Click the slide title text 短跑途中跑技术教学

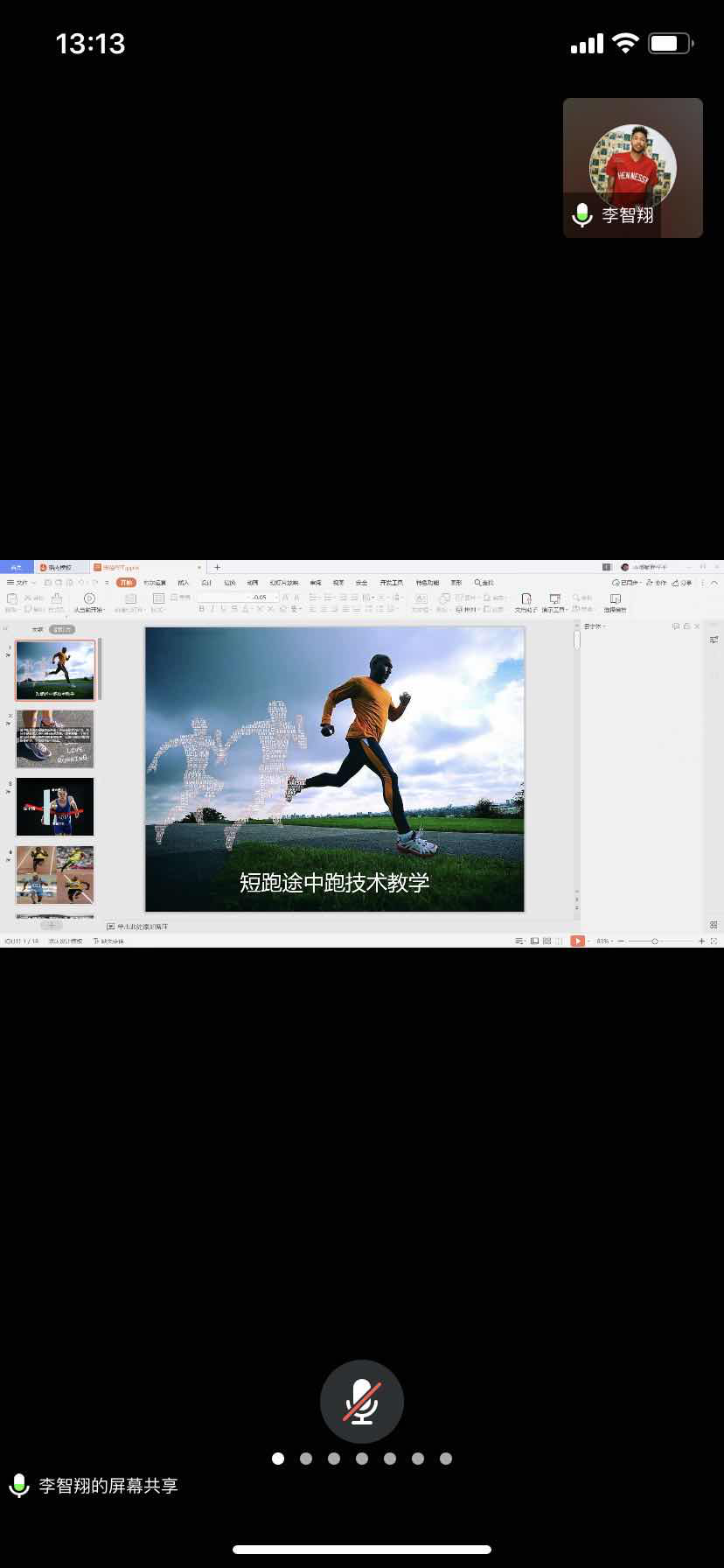pyautogui.click(x=334, y=882)
